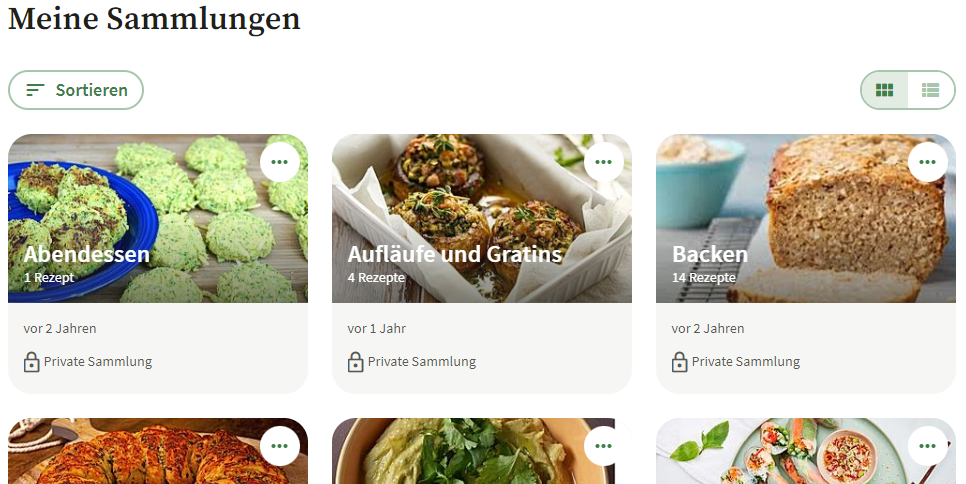Open three-dot menu on Aufläufe und Gratins card
The image size is (966, 484).
(604, 162)
